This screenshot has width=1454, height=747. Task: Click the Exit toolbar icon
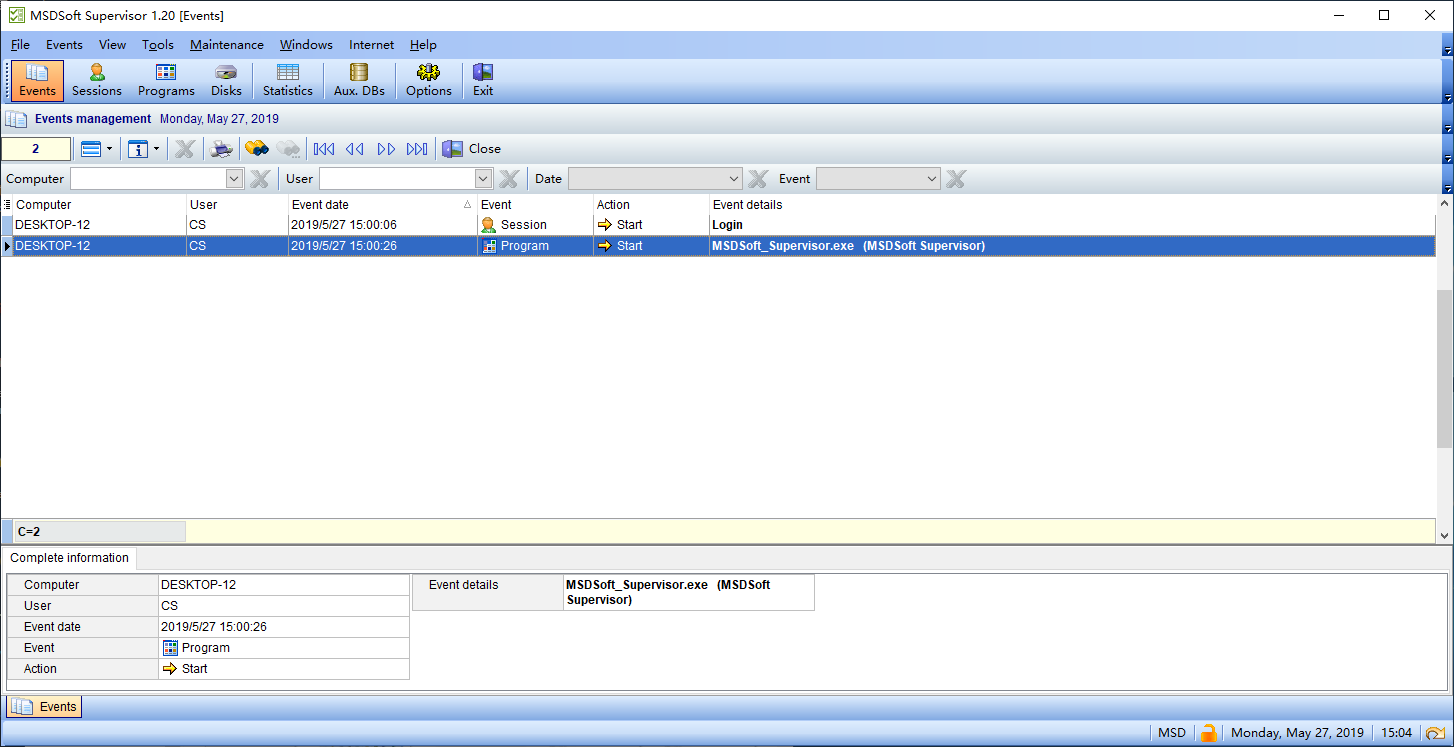[483, 81]
